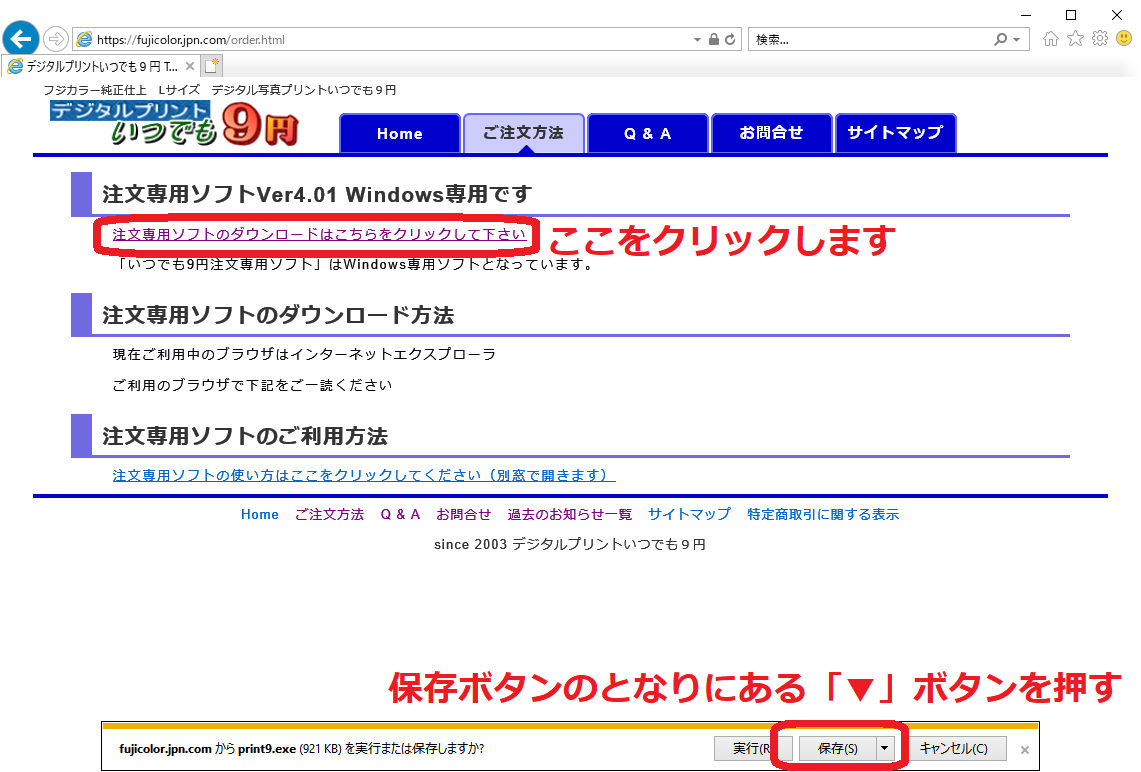Open the ▼ dropdown beside 保存(S) button

(884, 748)
